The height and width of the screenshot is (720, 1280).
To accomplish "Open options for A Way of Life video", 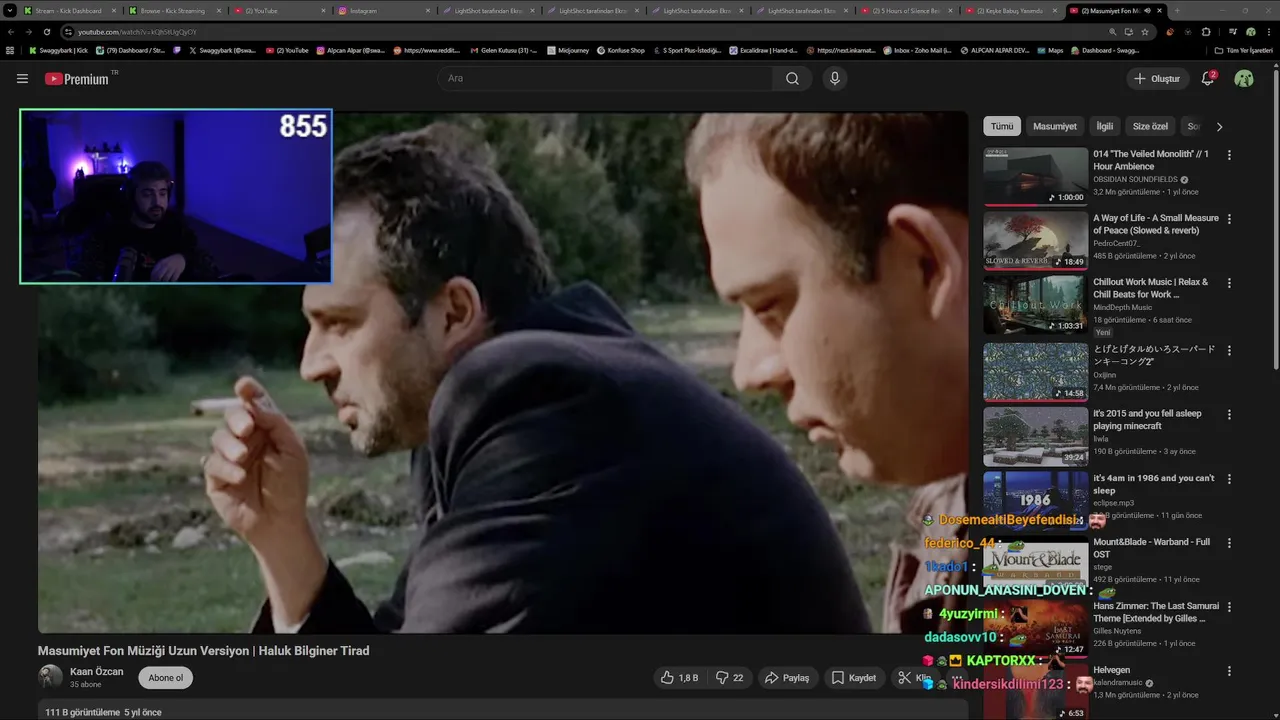I will tap(1229, 219).
